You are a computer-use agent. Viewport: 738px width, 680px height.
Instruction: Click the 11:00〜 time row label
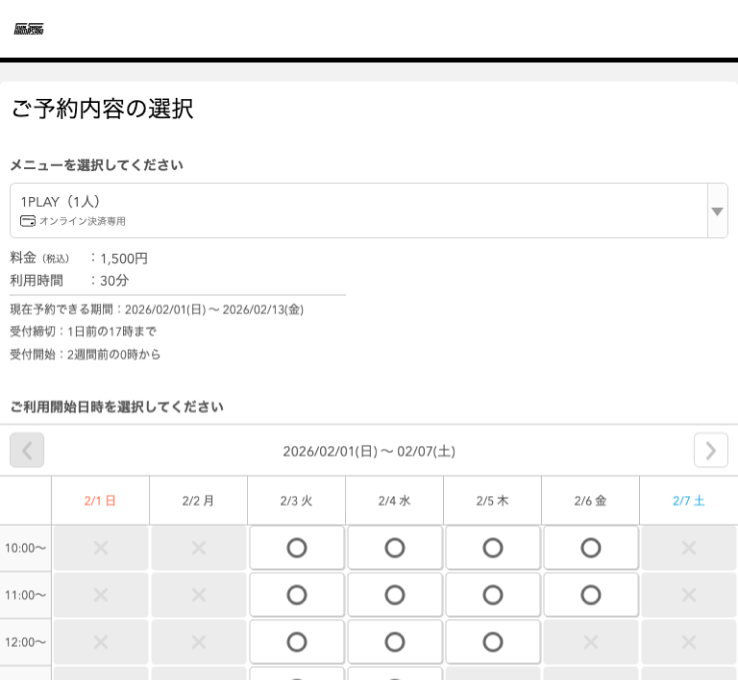pyautogui.click(x=25, y=595)
